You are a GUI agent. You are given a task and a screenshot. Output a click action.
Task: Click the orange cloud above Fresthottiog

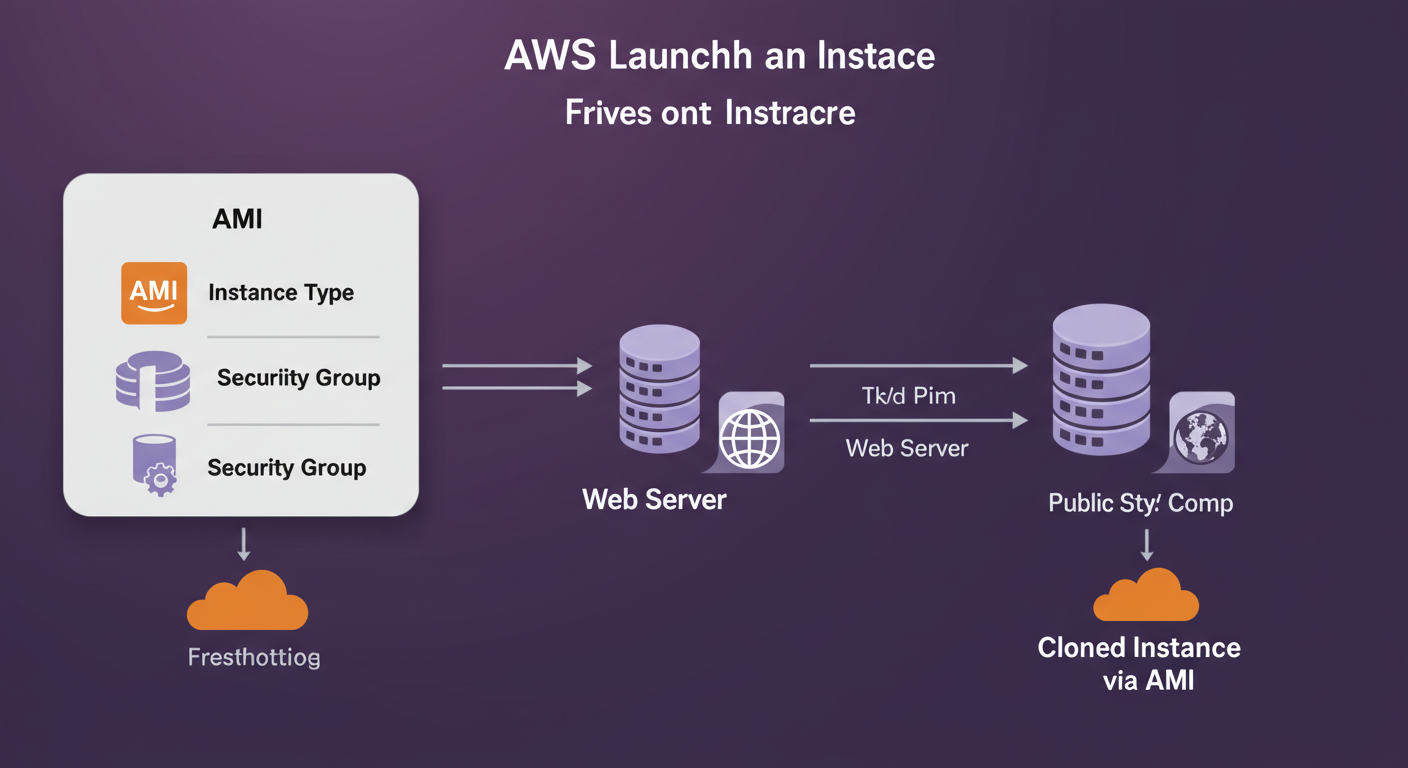point(247,600)
